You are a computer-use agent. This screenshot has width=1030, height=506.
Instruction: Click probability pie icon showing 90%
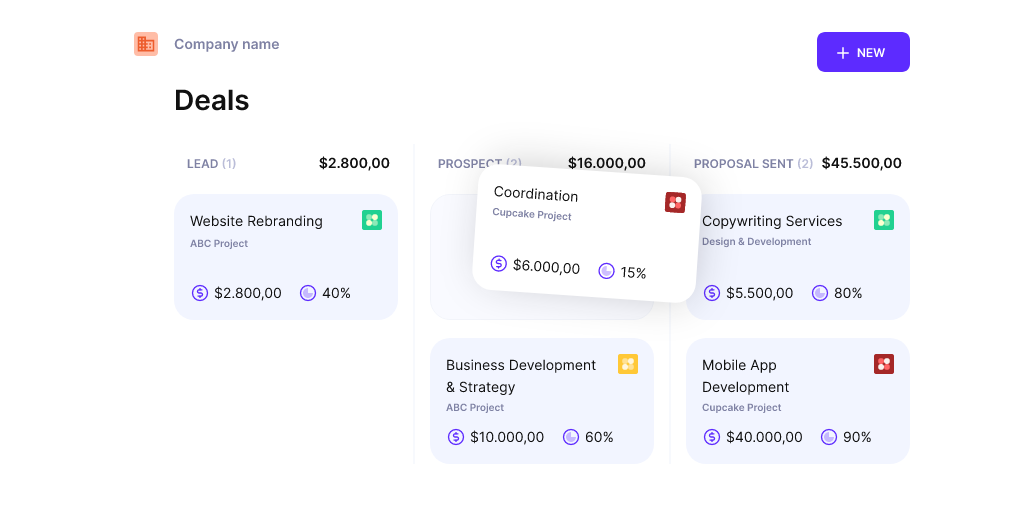click(x=829, y=437)
